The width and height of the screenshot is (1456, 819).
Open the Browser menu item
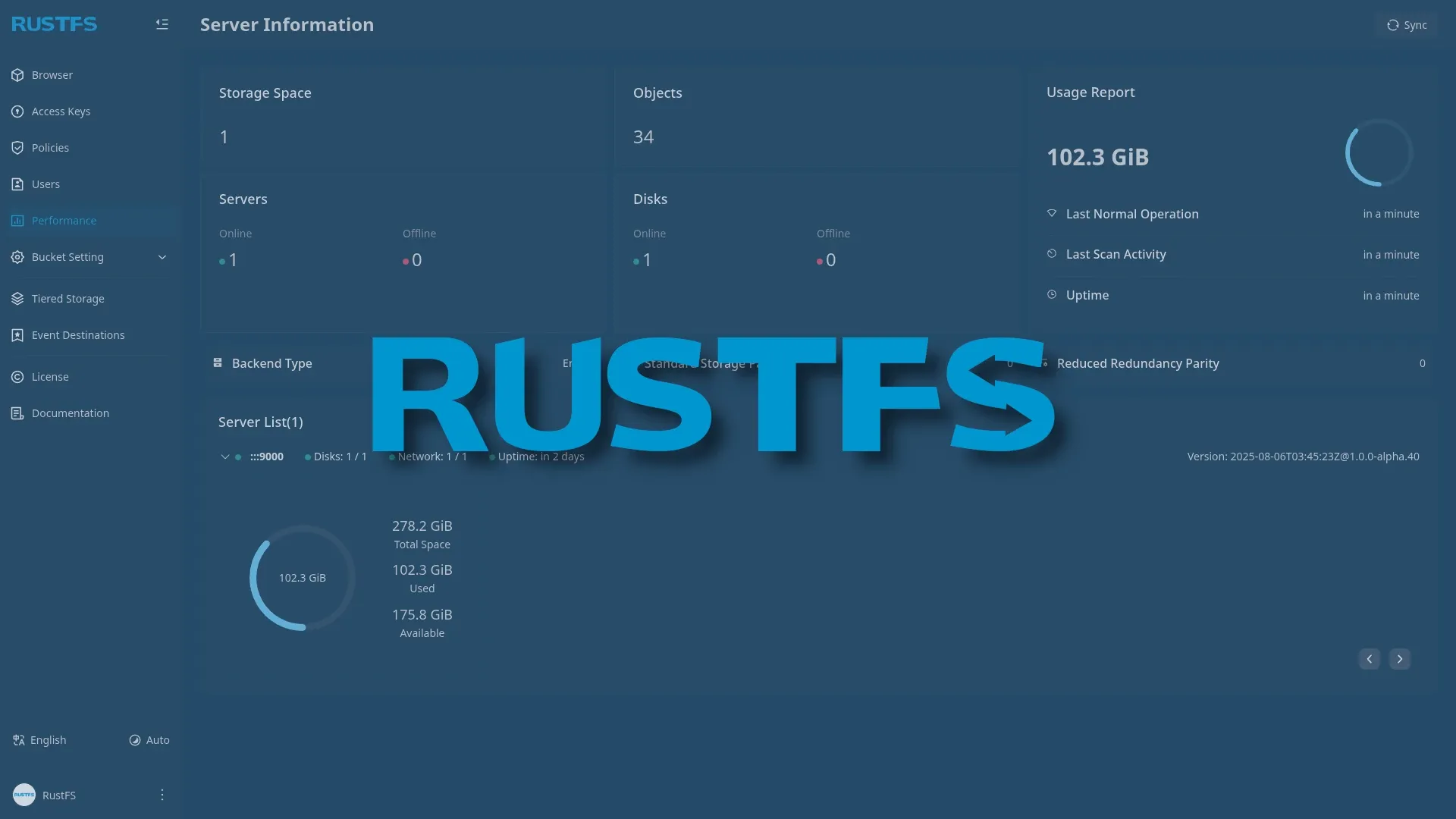point(90,75)
